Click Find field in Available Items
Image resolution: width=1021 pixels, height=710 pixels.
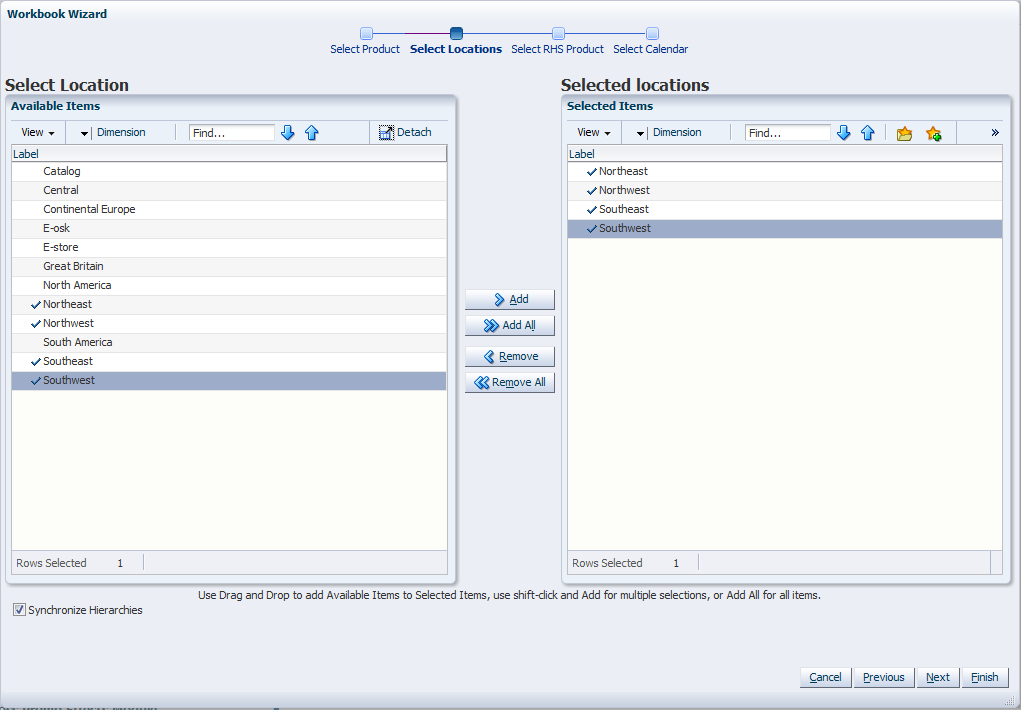click(232, 133)
